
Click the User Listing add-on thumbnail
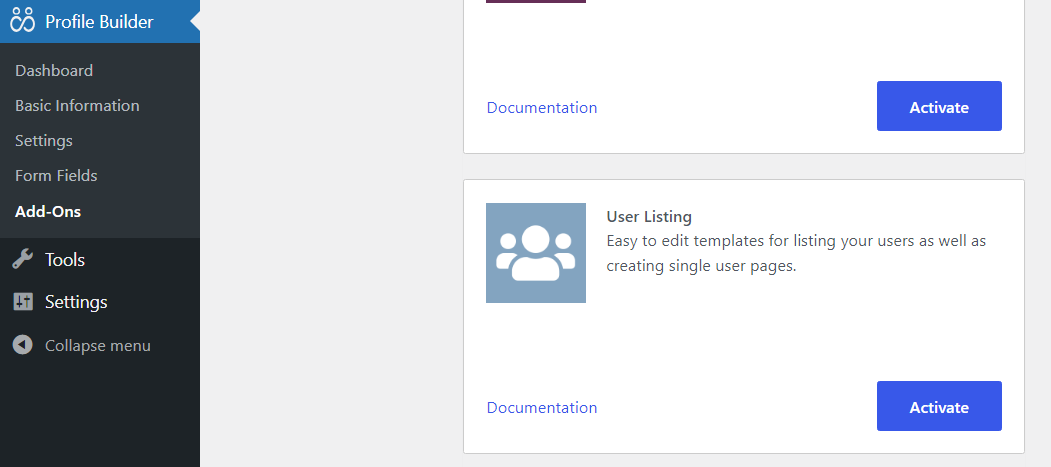[x=536, y=253]
